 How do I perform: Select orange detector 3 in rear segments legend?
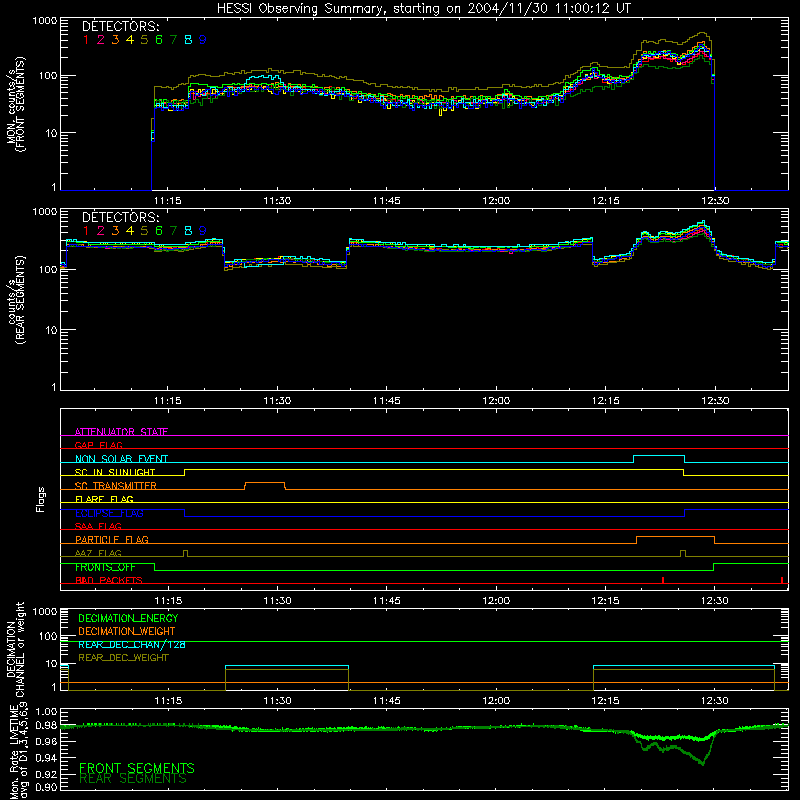pyautogui.click(x=115, y=231)
